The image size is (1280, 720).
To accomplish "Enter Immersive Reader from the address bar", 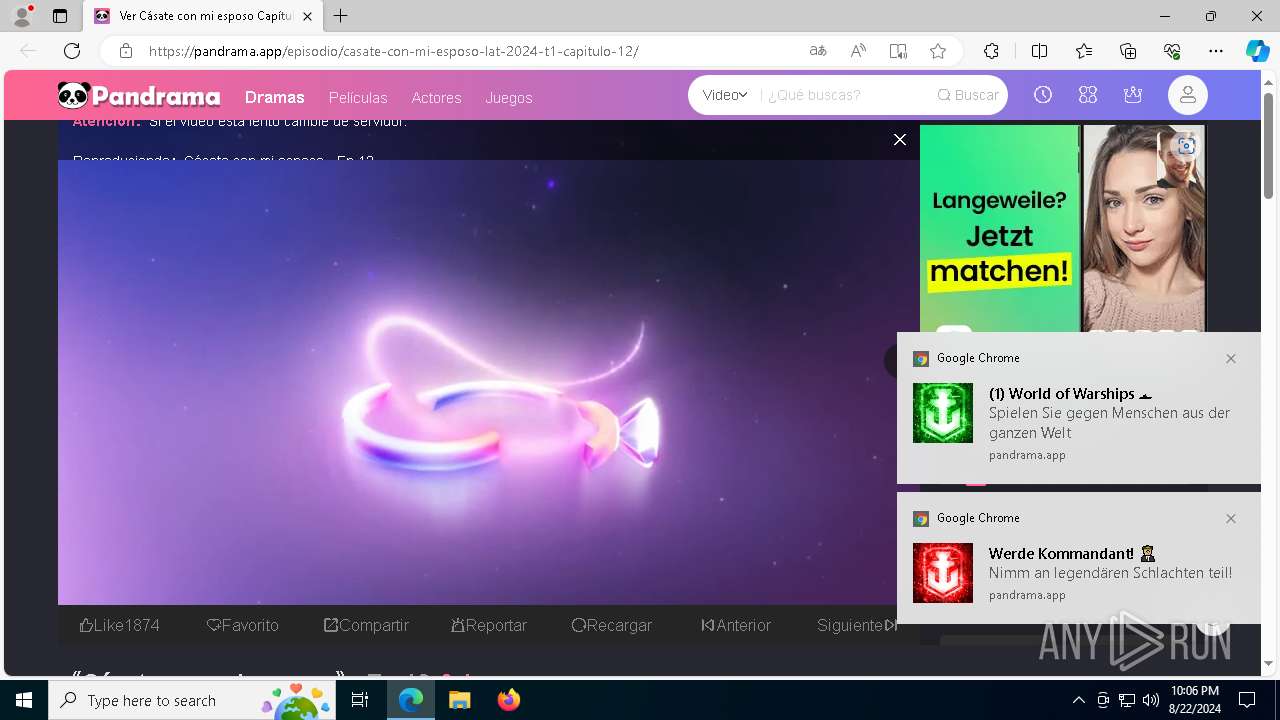I will [898, 51].
